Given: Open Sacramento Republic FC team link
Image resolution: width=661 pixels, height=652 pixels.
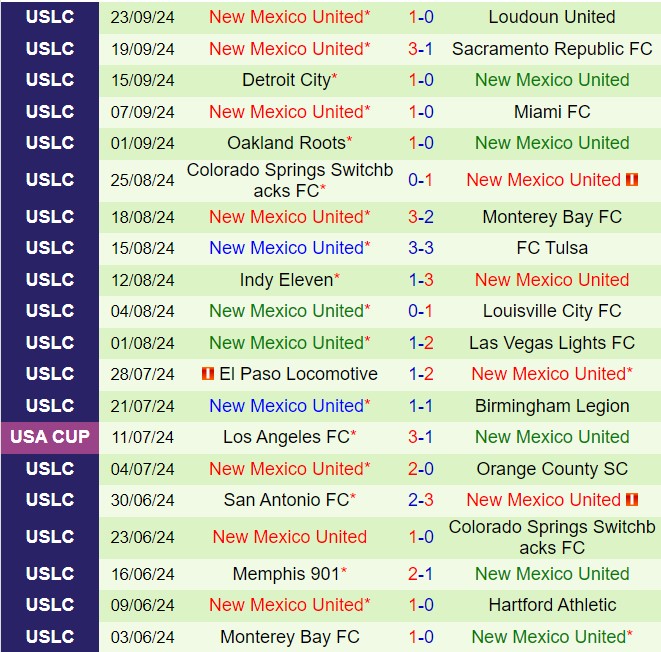Looking at the screenshot, I should [552, 48].
